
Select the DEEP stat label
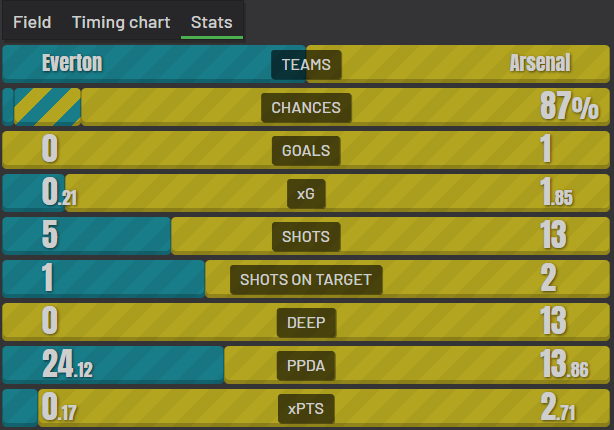click(306, 323)
